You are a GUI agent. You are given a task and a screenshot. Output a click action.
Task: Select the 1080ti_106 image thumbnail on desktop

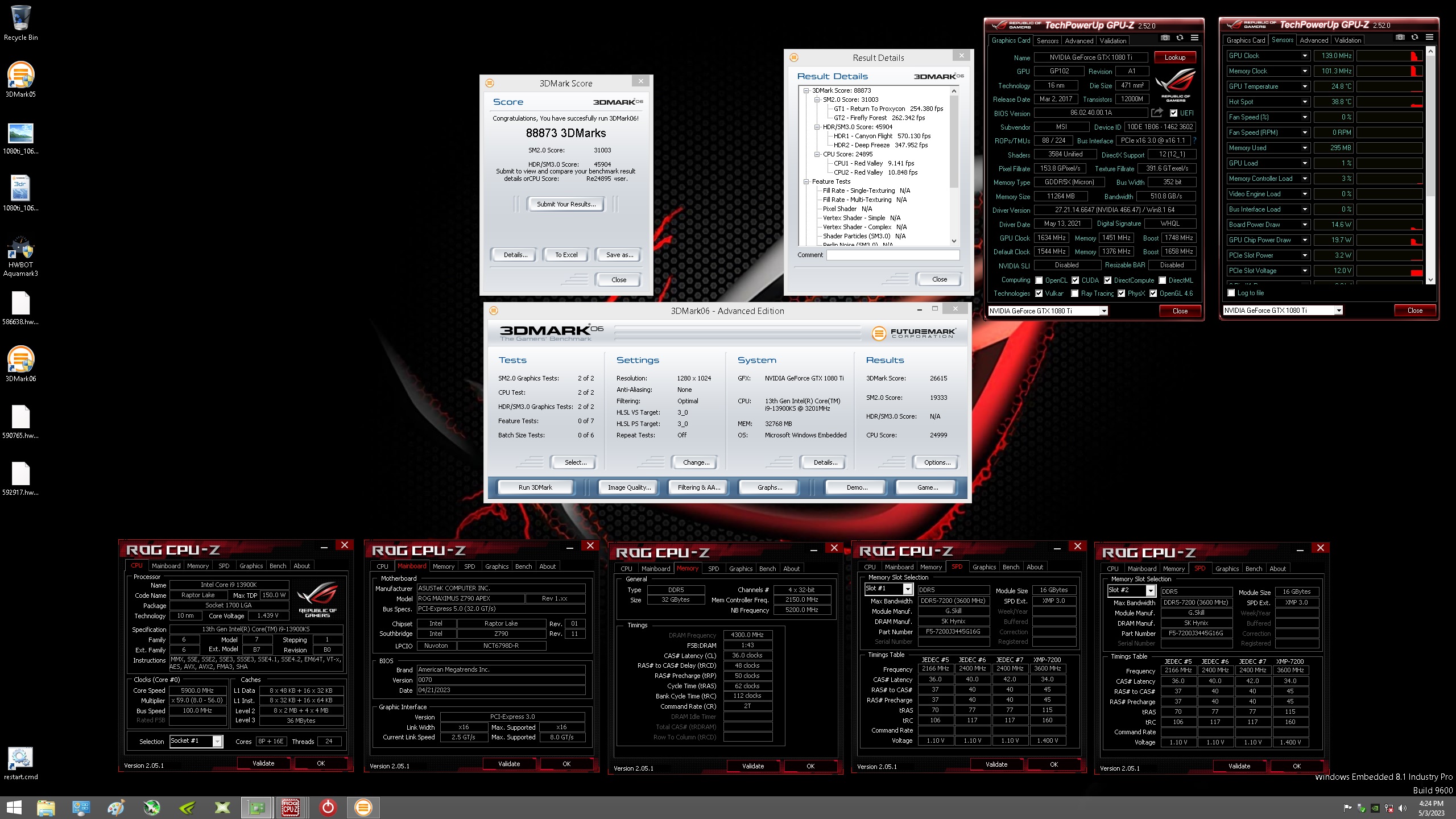(20, 138)
